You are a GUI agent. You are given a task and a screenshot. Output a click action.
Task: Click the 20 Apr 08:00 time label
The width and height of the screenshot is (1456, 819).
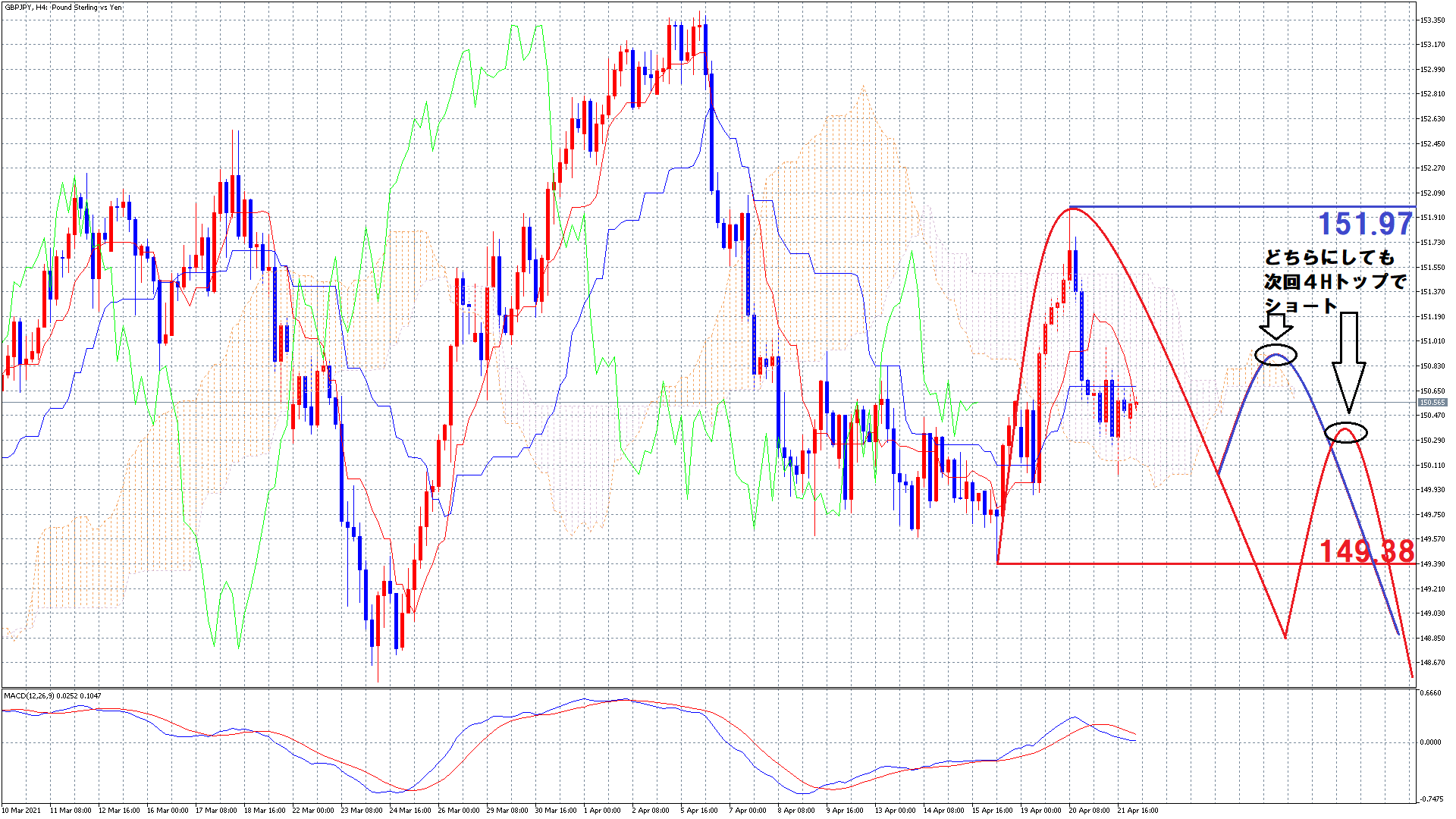[1088, 810]
